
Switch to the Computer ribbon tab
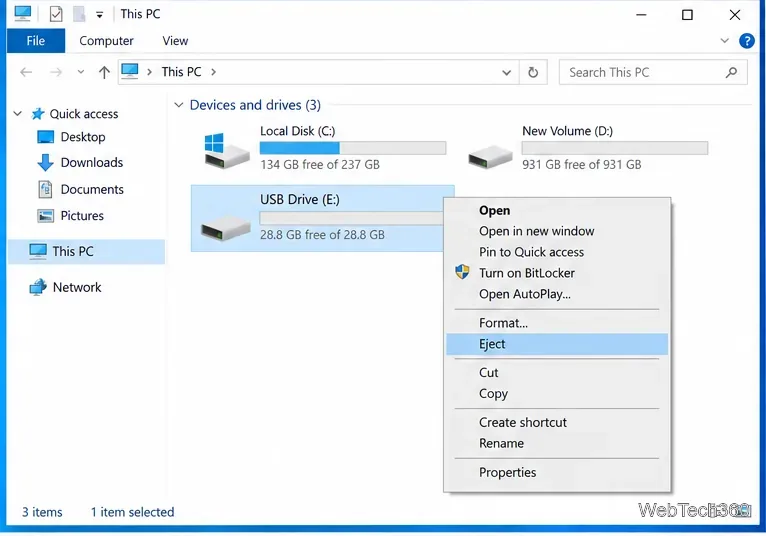[106, 41]
